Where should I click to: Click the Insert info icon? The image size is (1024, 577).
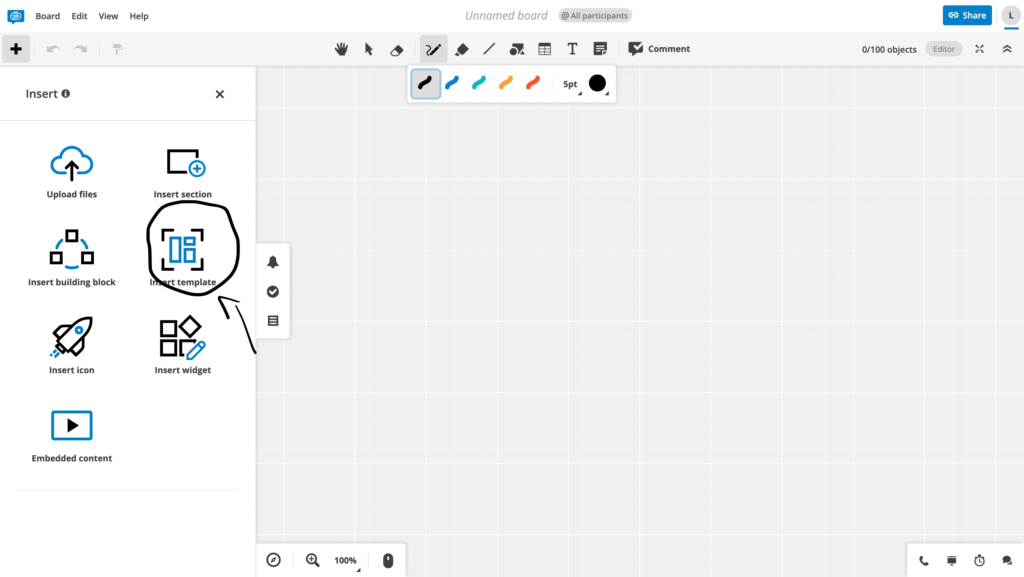point(65,93)
